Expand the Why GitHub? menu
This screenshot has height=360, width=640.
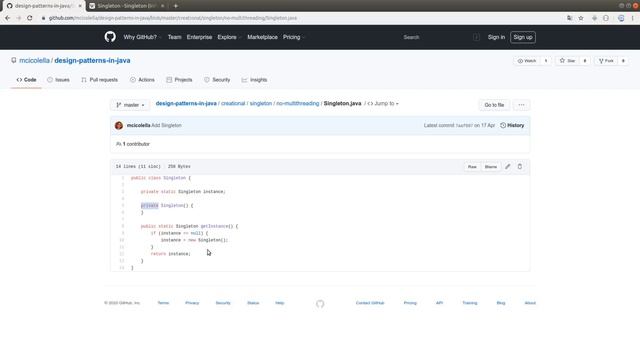point(142,37)
